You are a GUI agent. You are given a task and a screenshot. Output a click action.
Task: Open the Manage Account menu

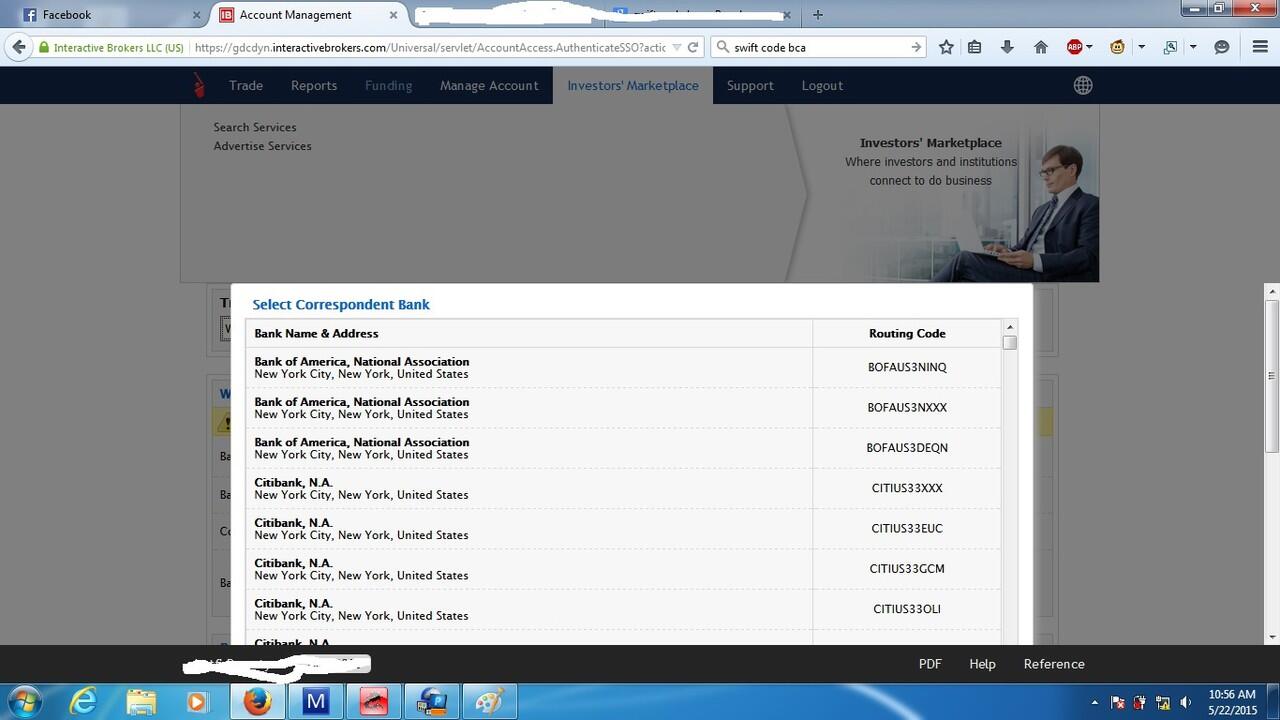point(489,85)
